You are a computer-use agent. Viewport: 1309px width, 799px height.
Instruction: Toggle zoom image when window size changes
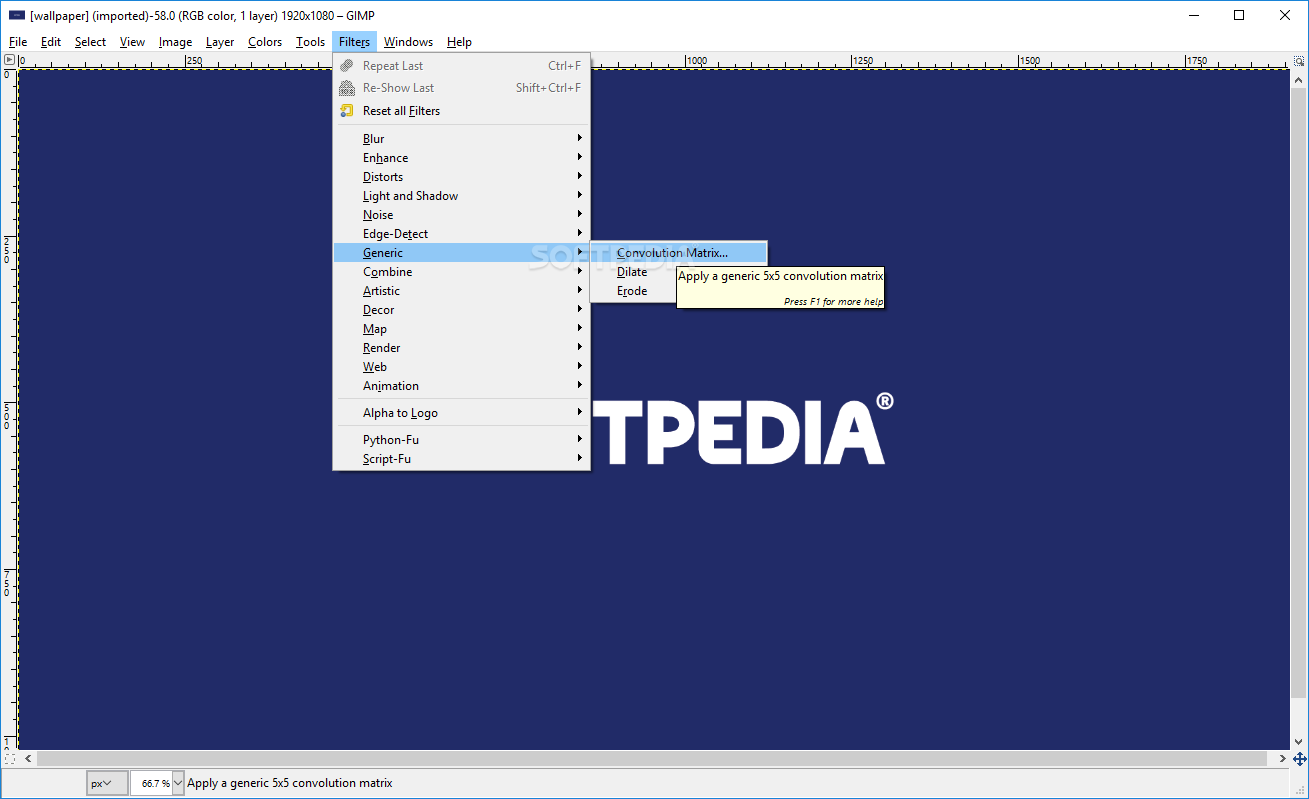1299,60
